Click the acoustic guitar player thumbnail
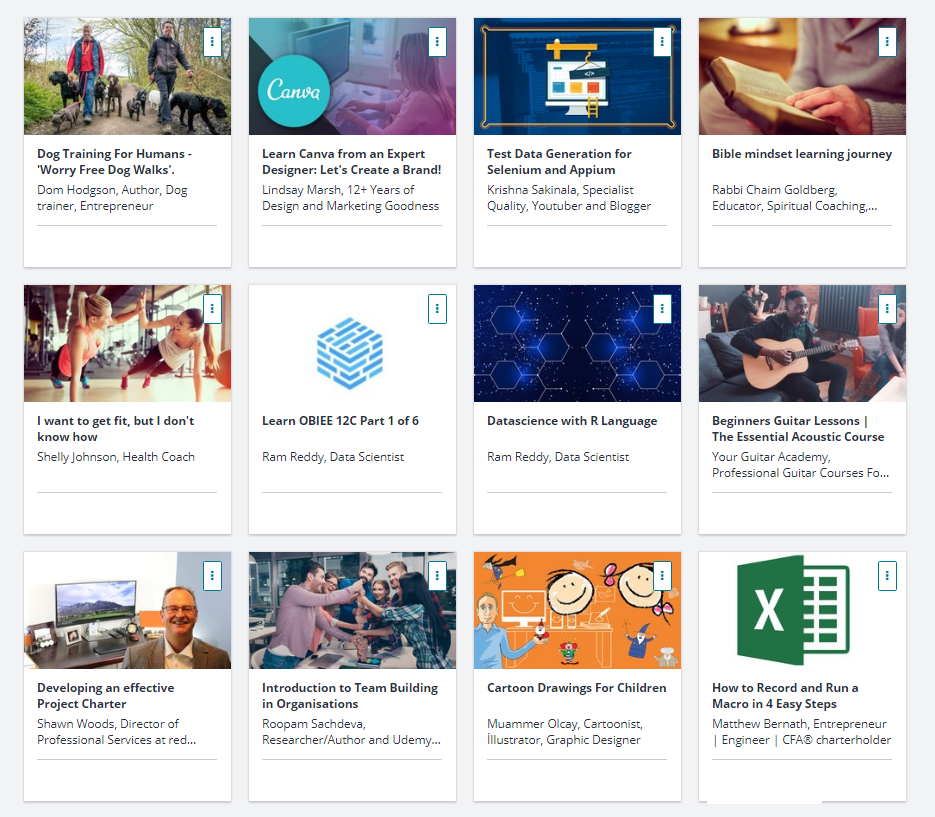 click(802, 343)
